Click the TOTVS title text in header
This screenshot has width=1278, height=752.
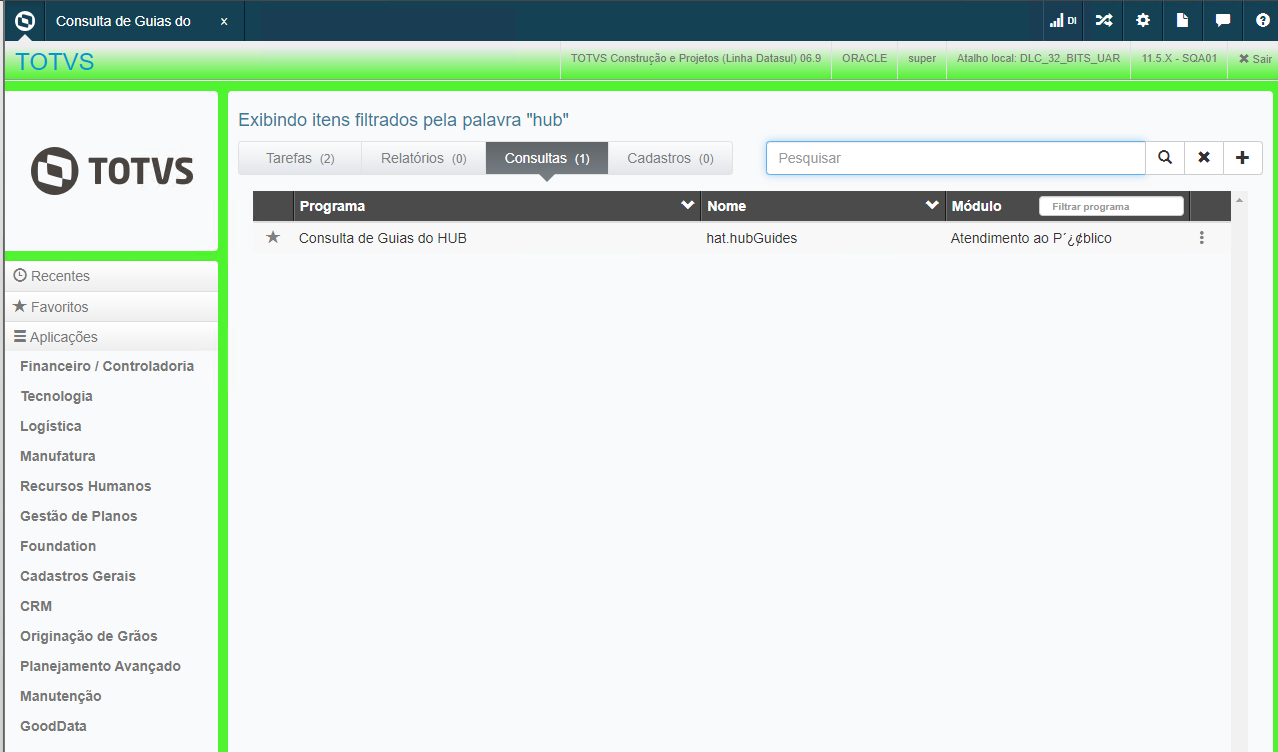click(55, 61)
